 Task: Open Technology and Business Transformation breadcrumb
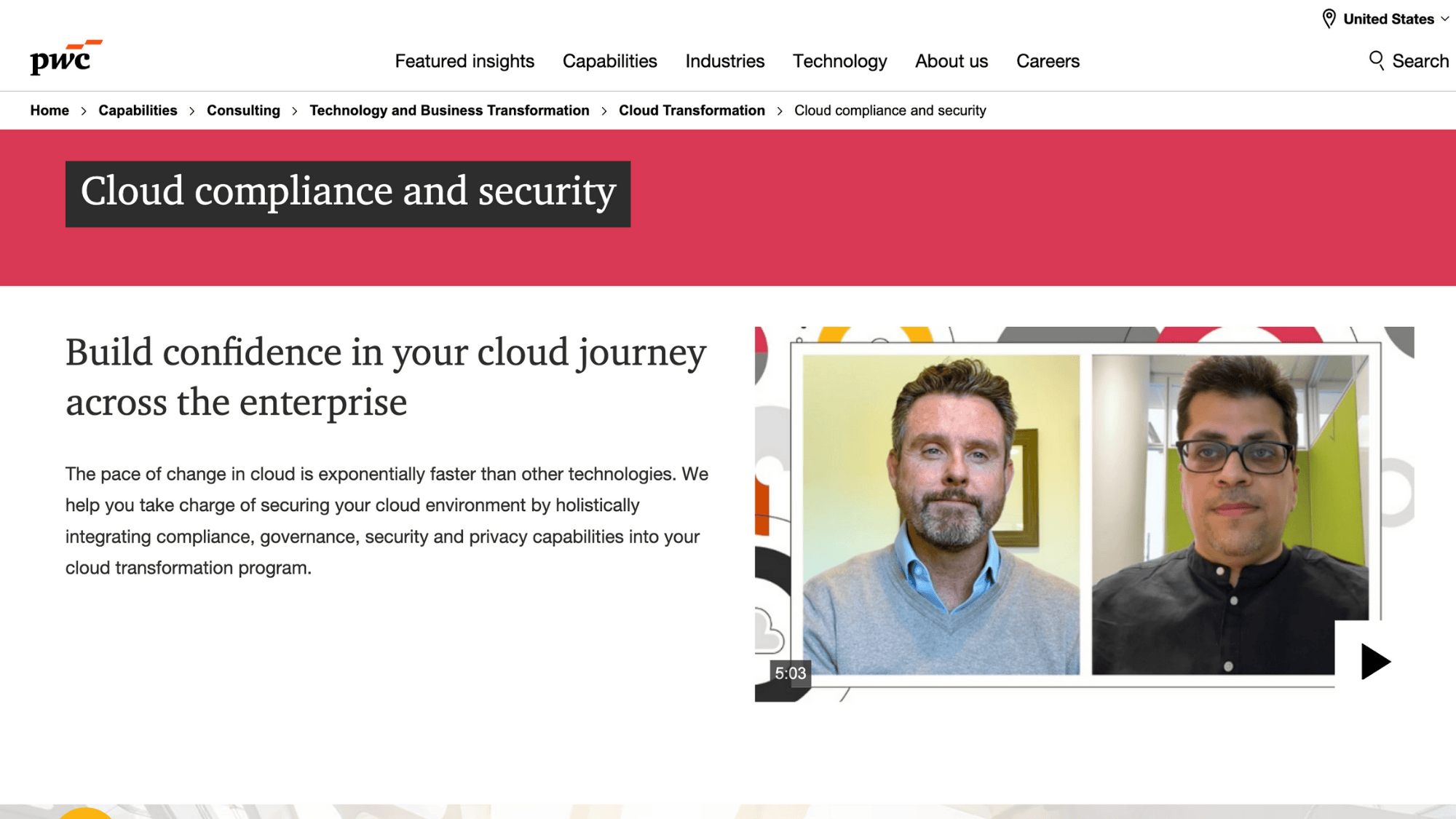point(449,111)
